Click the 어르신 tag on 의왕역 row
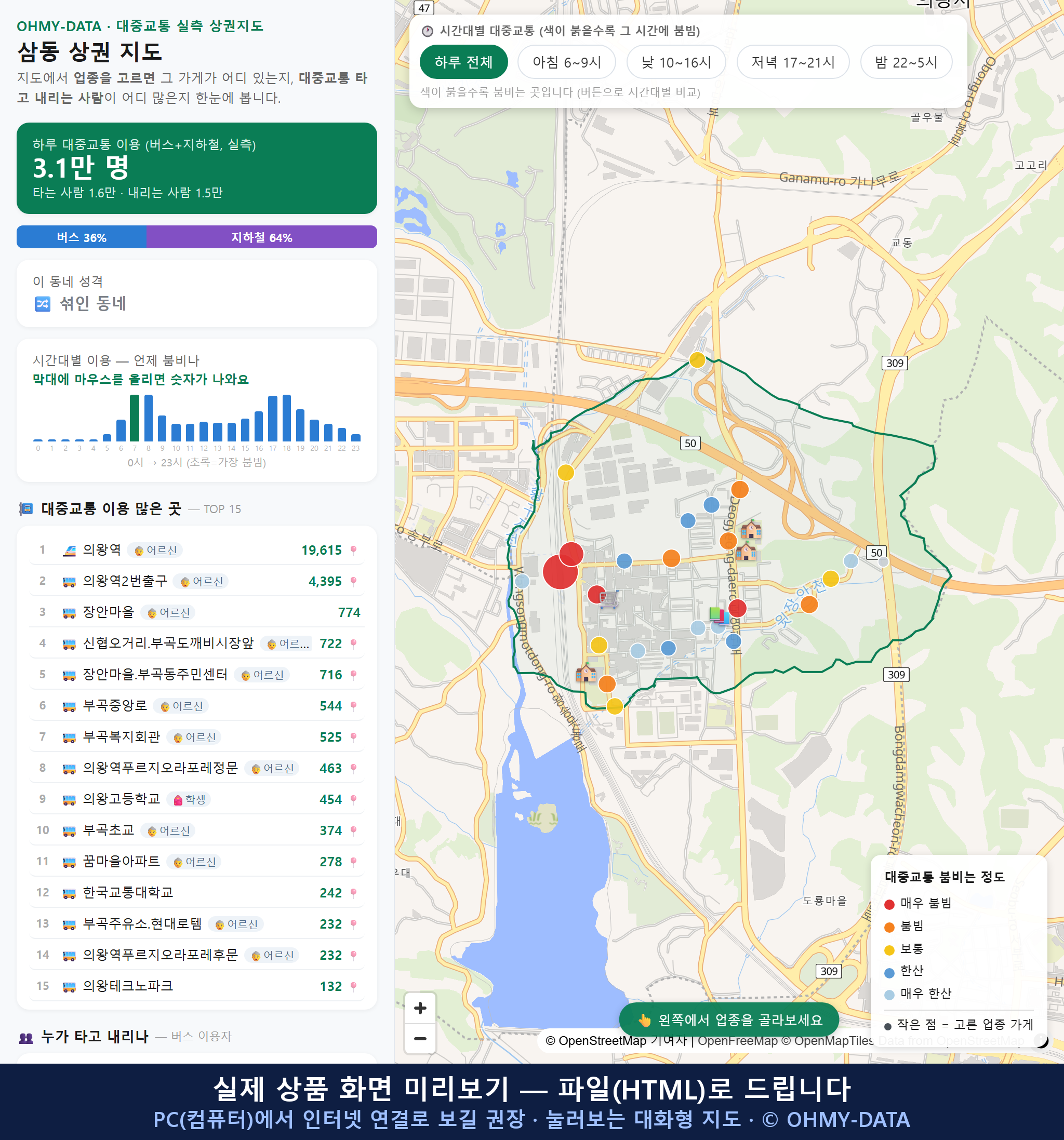Viewport: 1064px width, 1140px height. click(155, 551)
